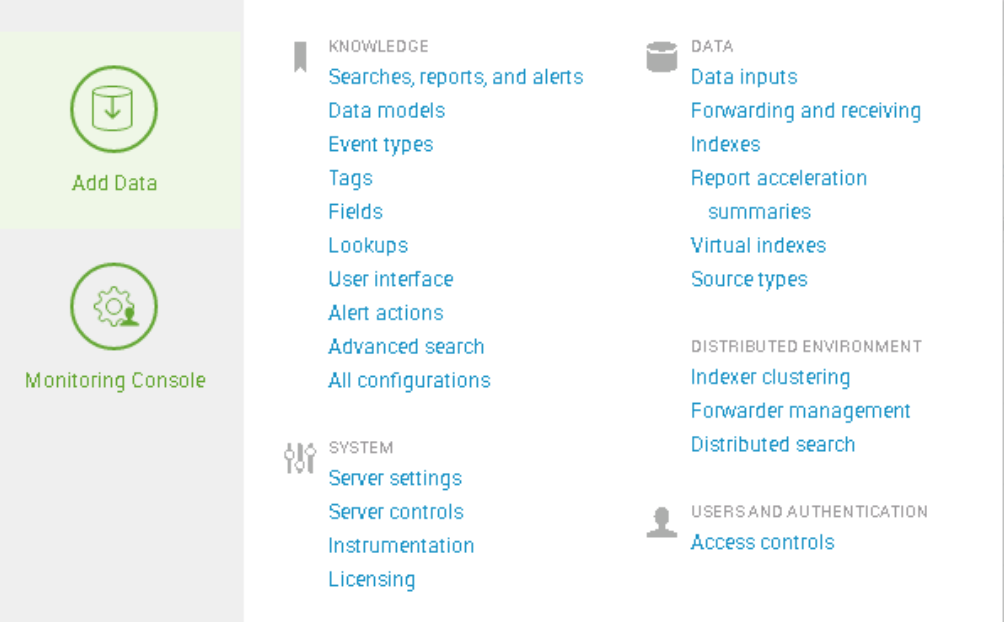The width and height of the screenshot is (1004, 622).
Task: Open the Indexes page
Action: click(725, 144)
